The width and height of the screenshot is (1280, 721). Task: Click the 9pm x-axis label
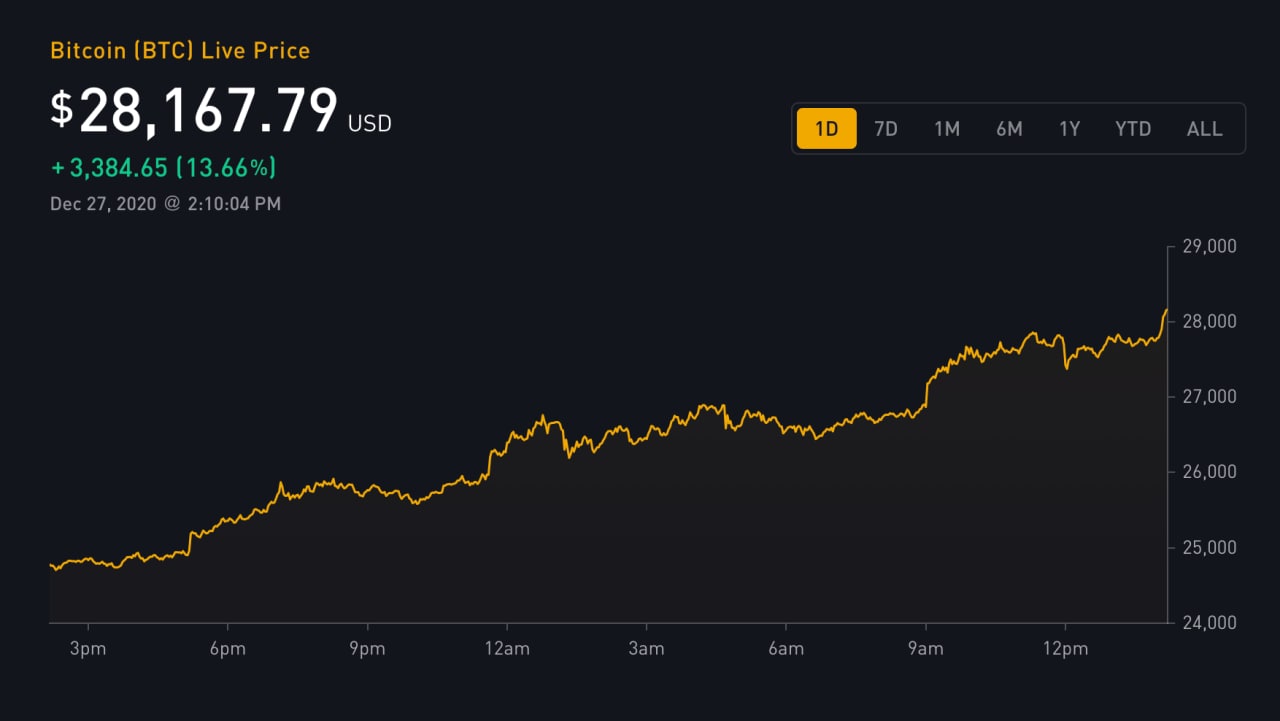click(367, 649)
